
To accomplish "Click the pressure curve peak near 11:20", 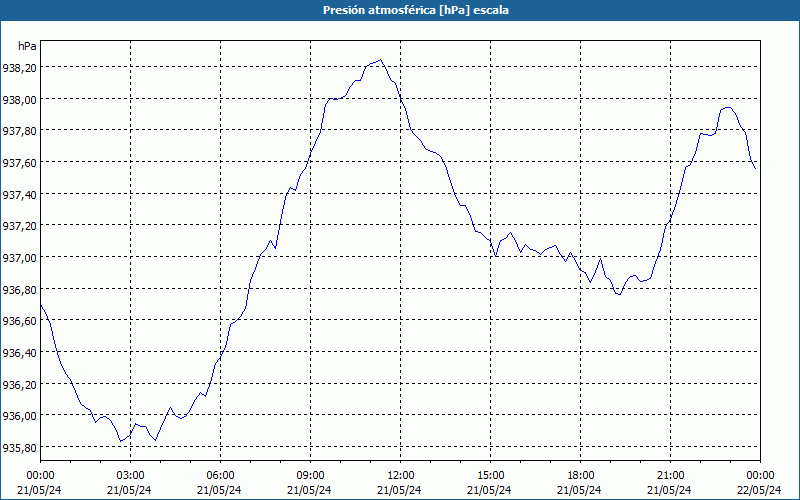I will (381, 60).
